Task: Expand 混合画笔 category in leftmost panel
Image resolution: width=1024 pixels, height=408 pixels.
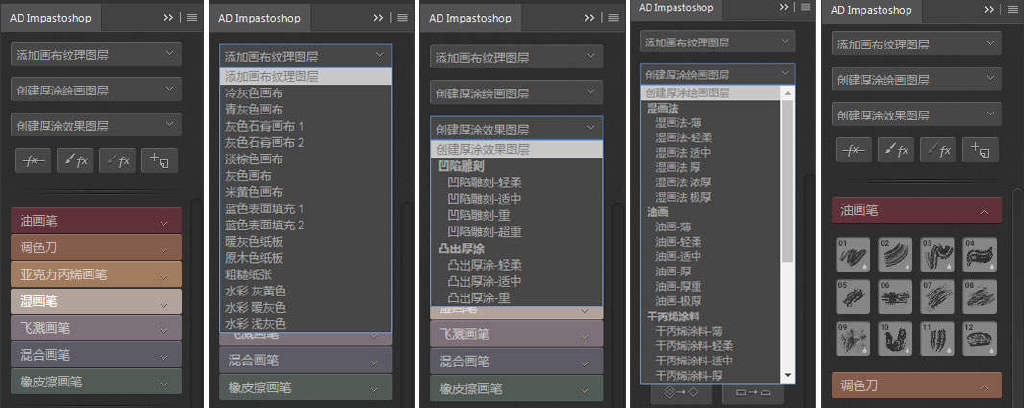Action: pyautogui.click(x=97, y=354)
